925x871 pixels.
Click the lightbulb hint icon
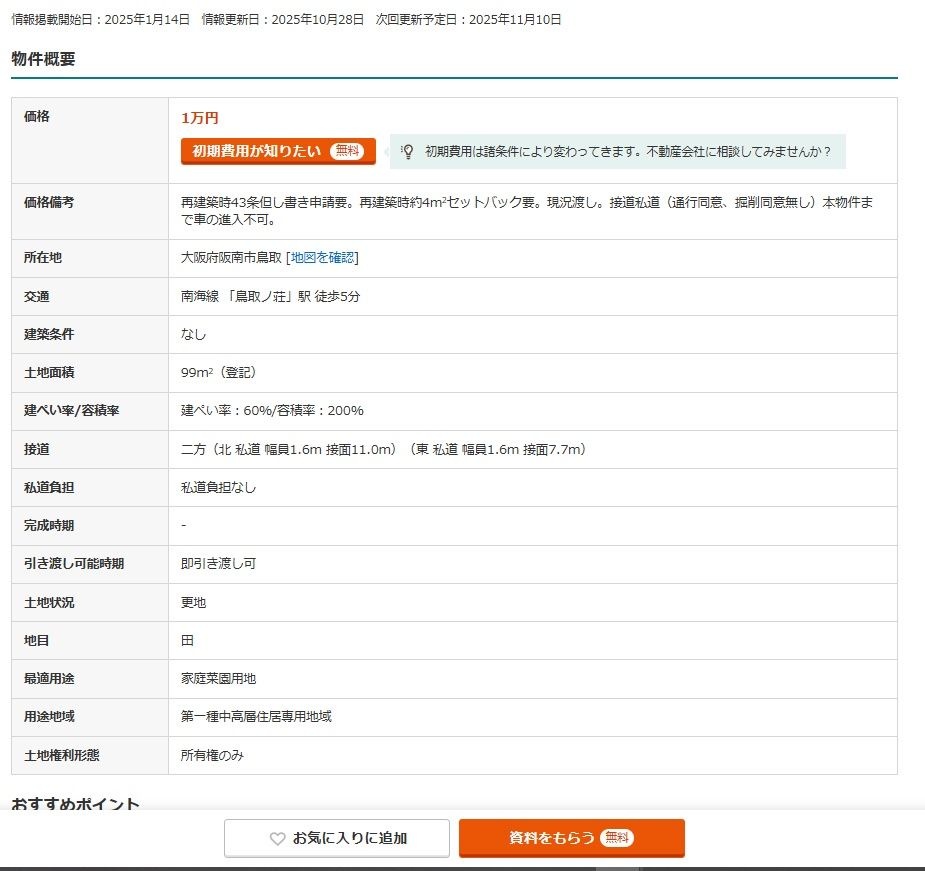pyautogui.click(x=407, y=151)
